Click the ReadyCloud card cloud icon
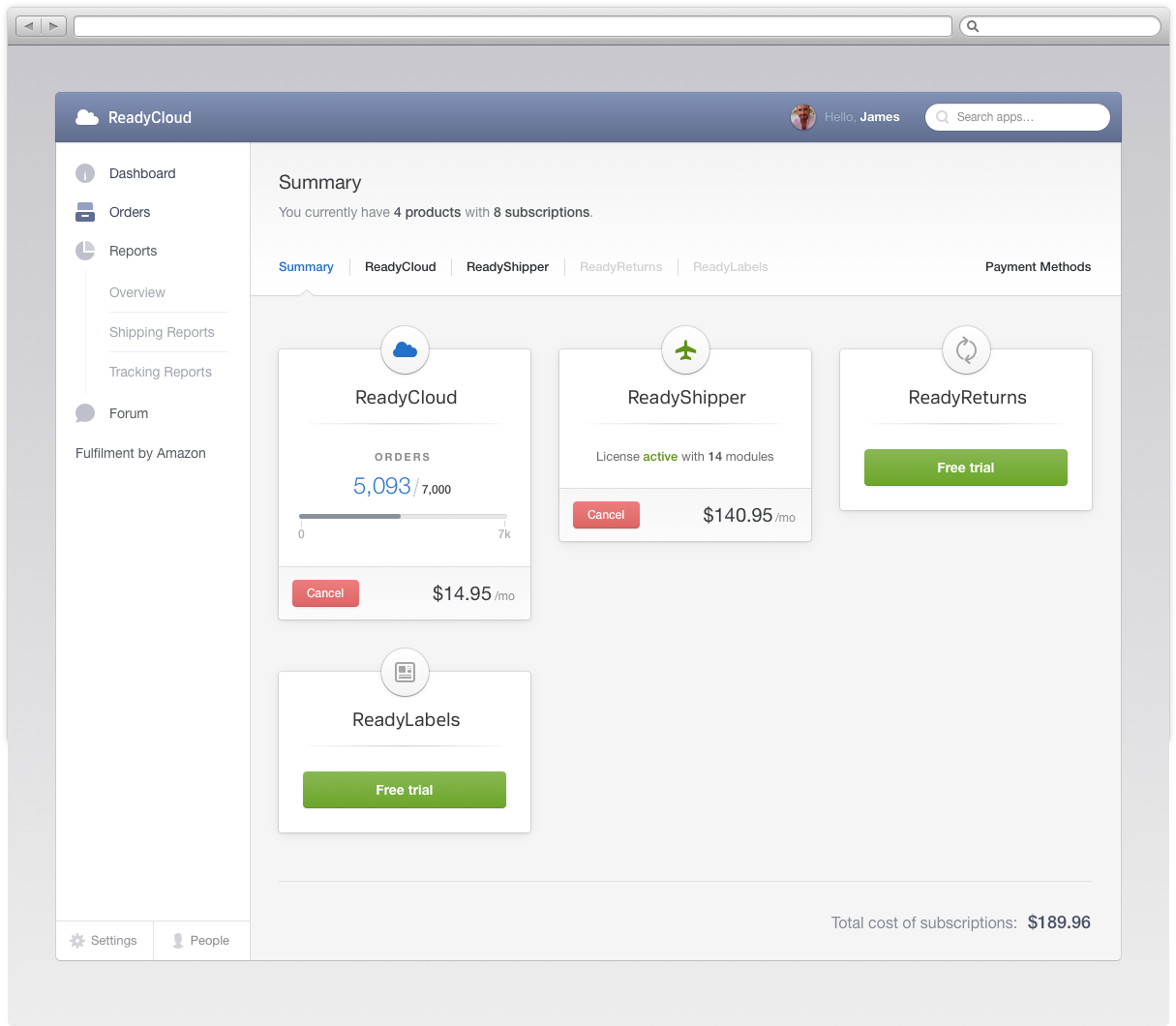 click(x=405, y=349)
